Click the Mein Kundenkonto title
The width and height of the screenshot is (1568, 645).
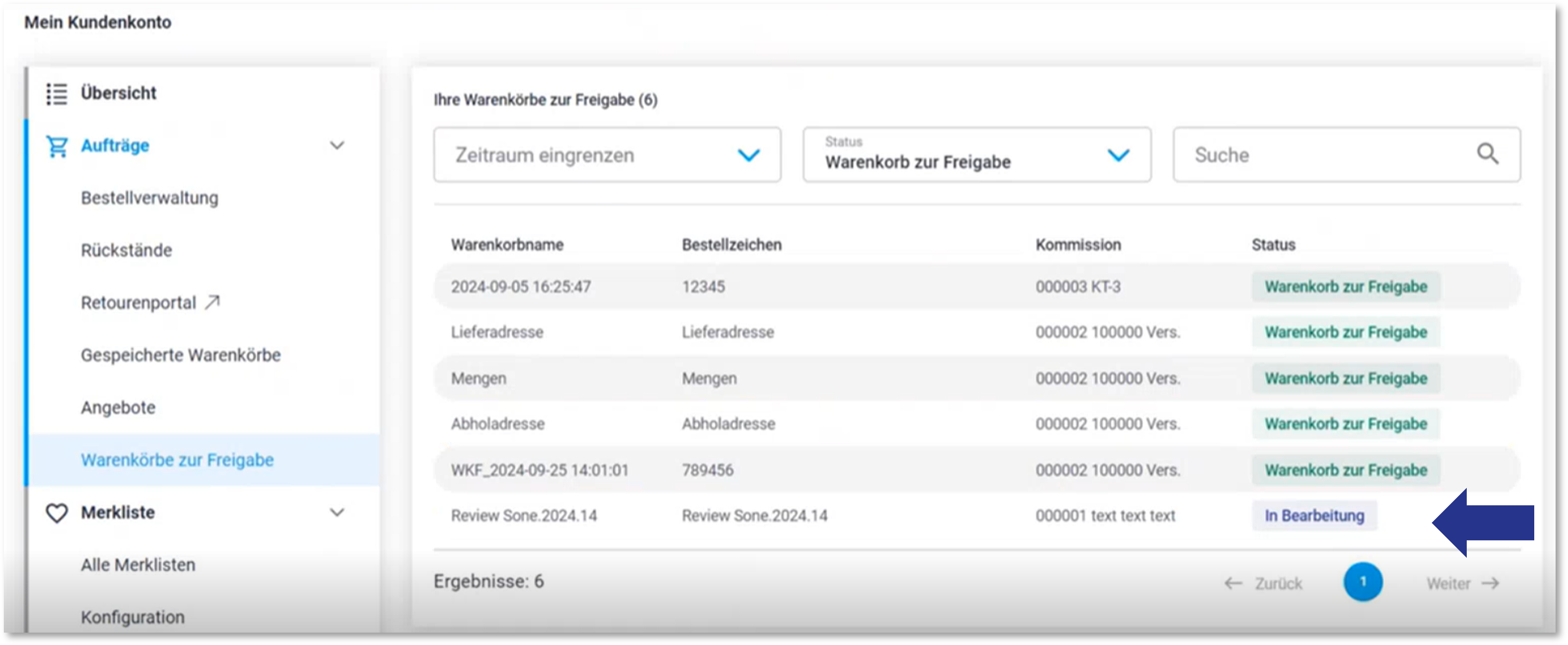pos(97,23)
